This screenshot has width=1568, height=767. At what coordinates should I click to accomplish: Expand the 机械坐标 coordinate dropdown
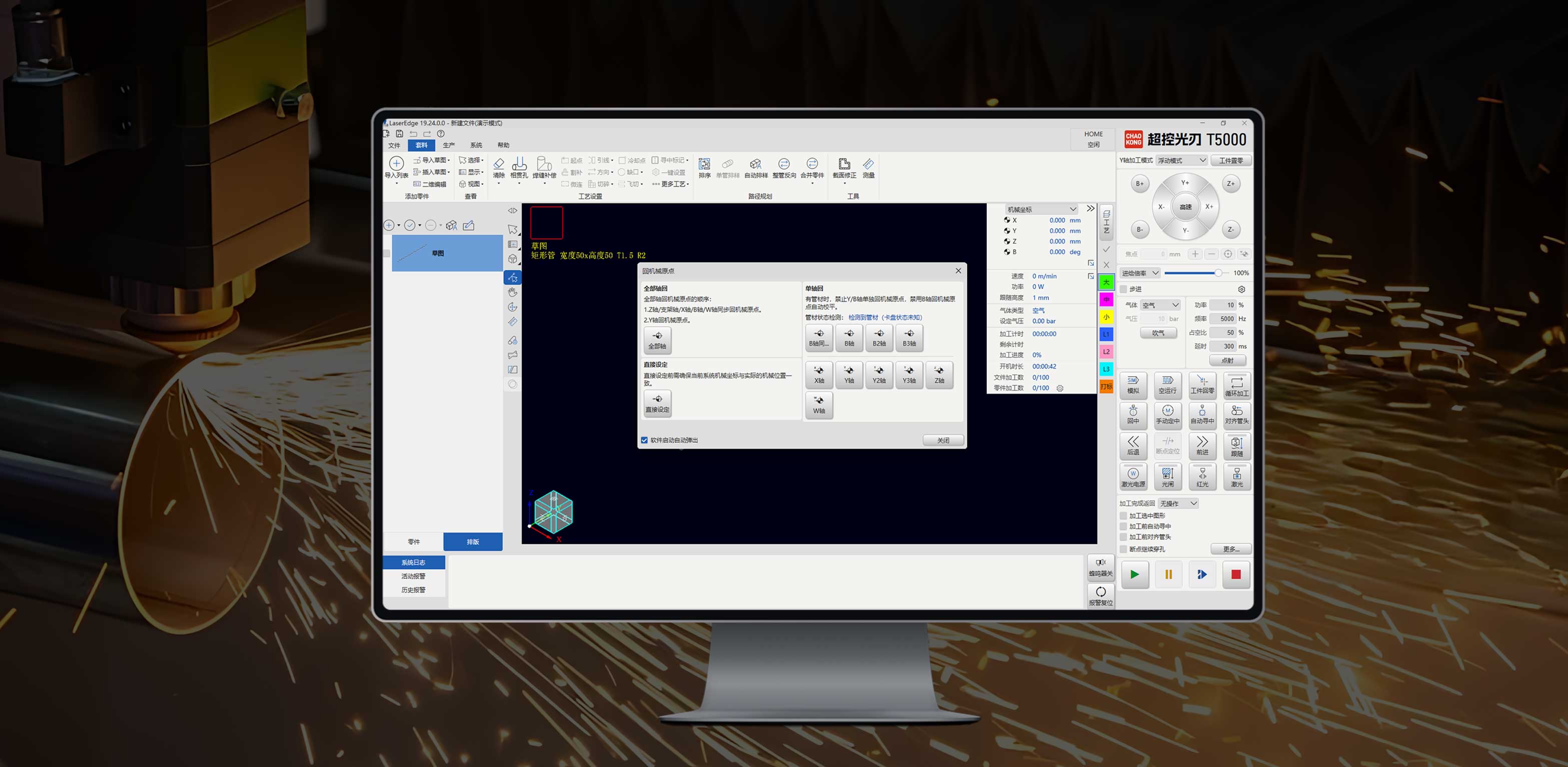[x=1041, y=210]
